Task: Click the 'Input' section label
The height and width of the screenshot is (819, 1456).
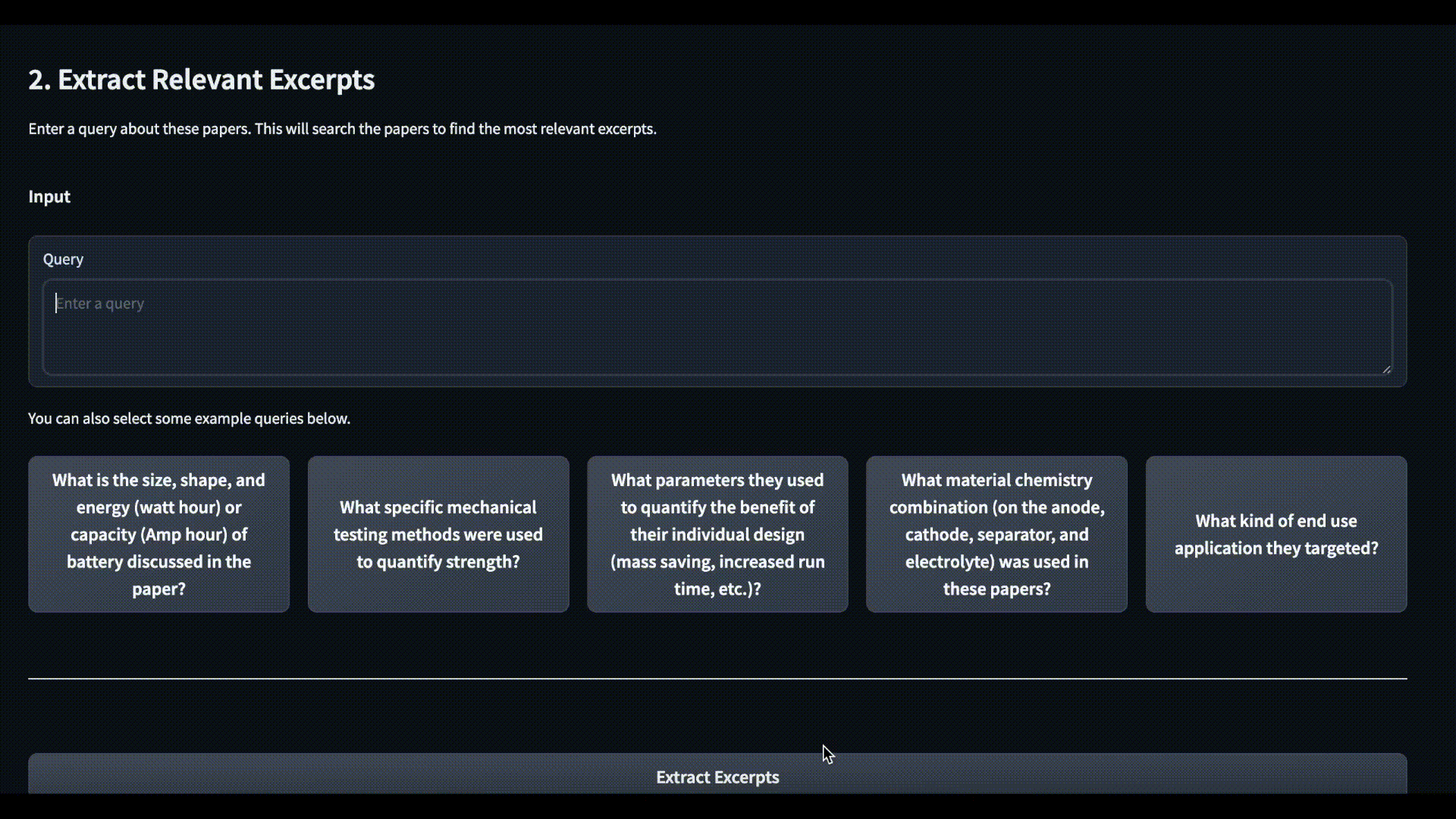Action: pyautogui.click(x=49, y=196)
